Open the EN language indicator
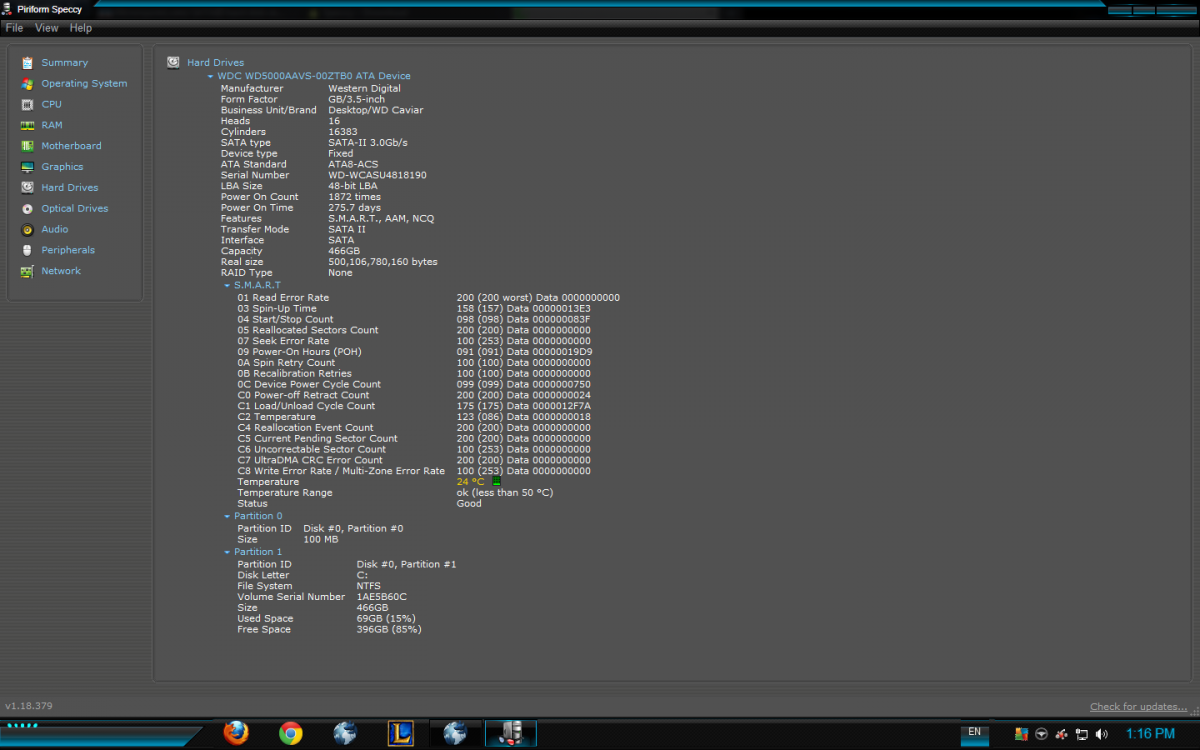Screen dimensions: 1200x750 [x=974, y=732]
